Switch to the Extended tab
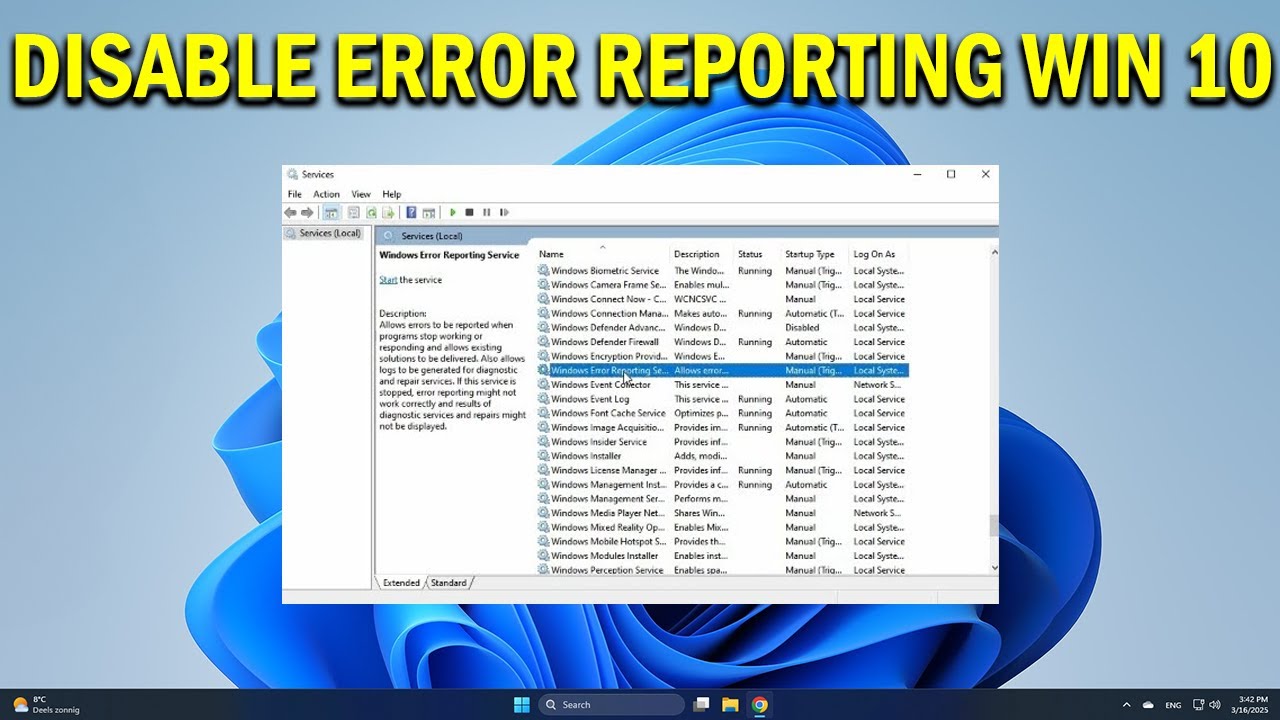 pos(401,583)
